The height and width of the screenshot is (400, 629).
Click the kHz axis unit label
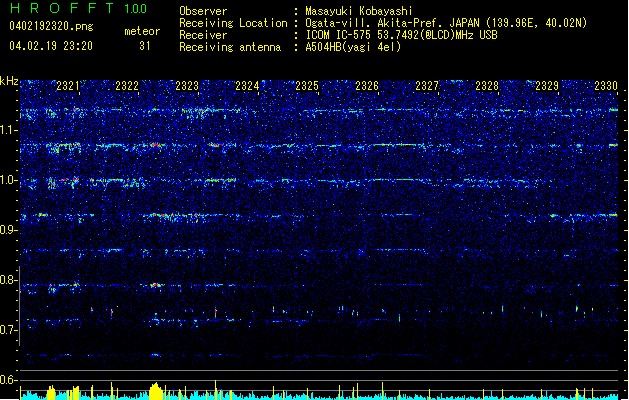pos(9,81)
